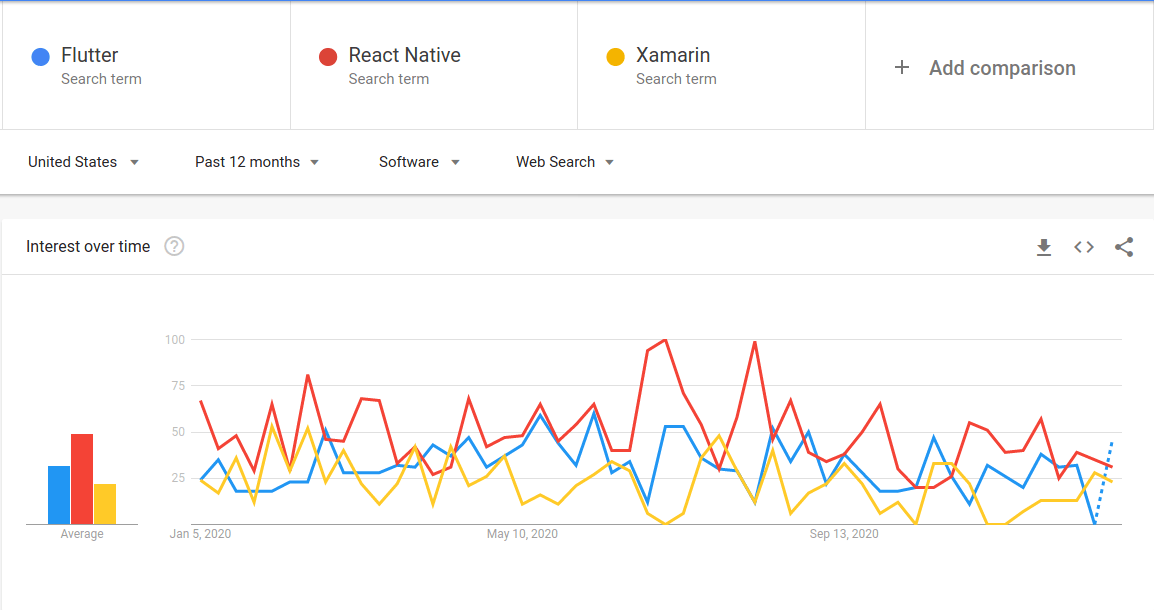Screen dimensions: 1154x610
Task: Click the Add comparison button
Action: tap(1002, 68)
